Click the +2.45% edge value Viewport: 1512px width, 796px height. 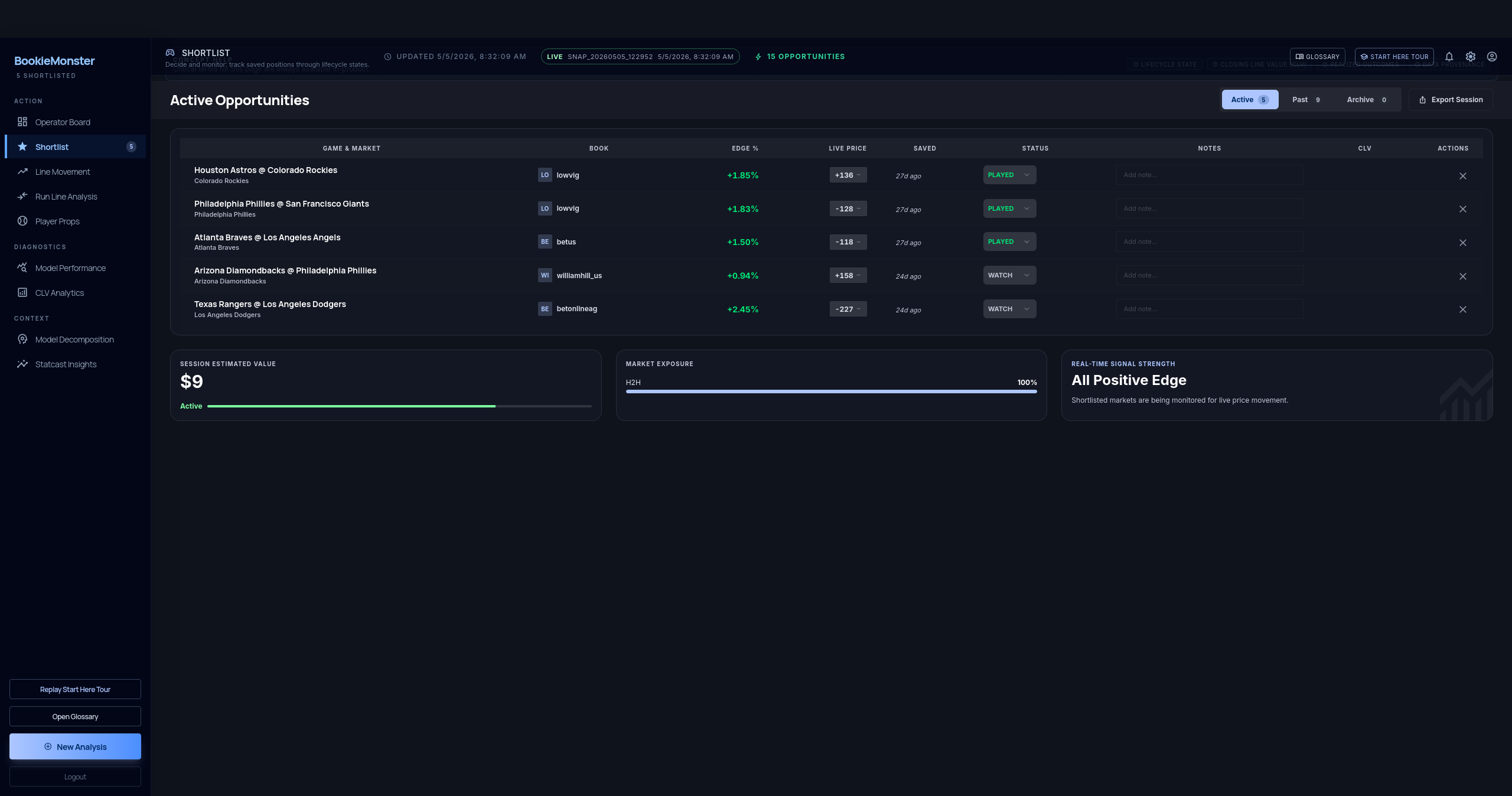point(742,309)
